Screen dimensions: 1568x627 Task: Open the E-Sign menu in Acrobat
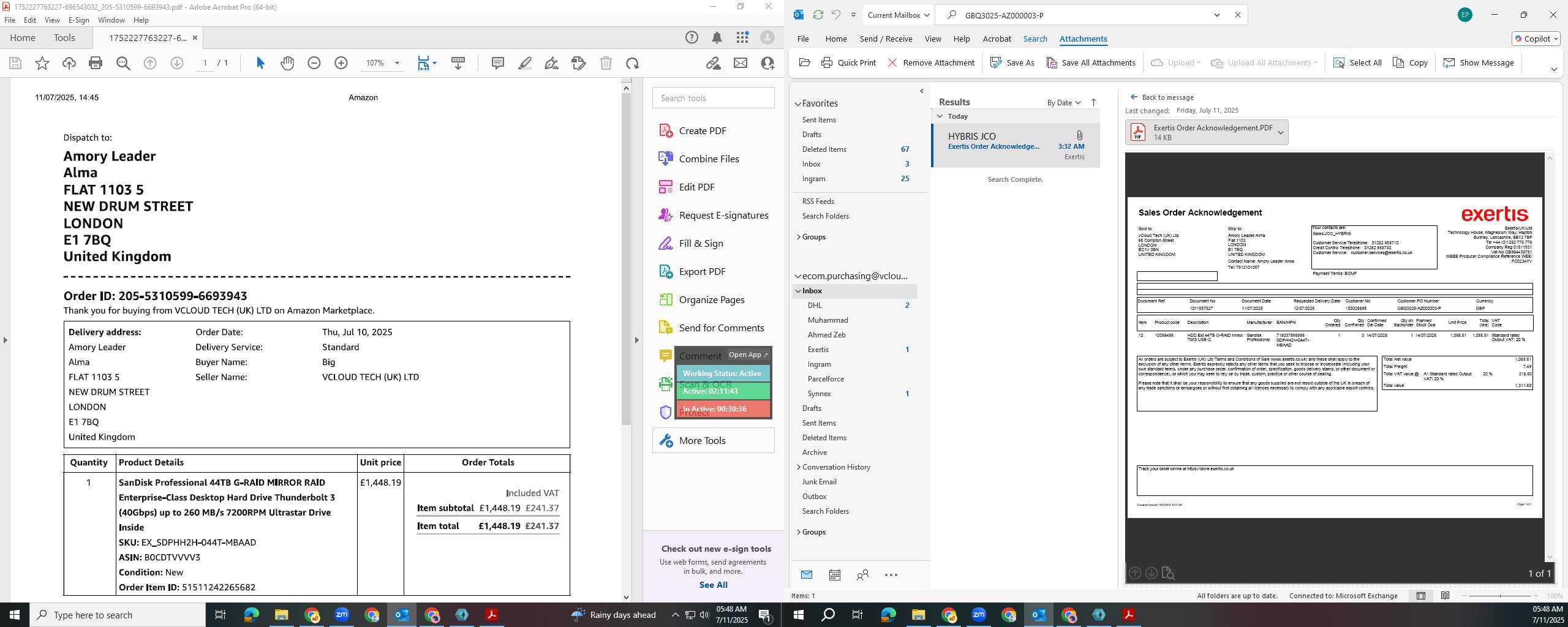tap(78, 20)
